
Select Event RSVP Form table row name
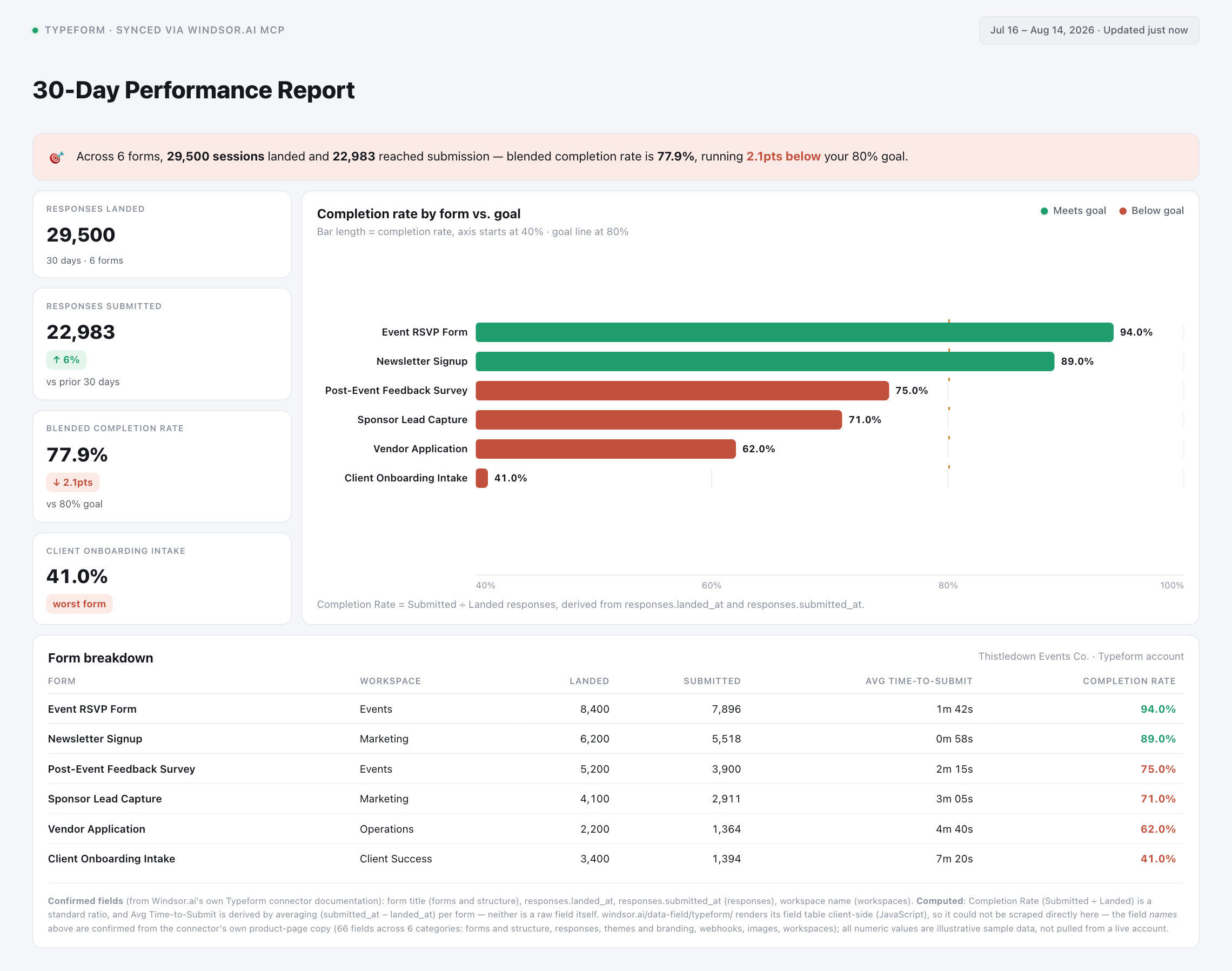coord(92,709)
